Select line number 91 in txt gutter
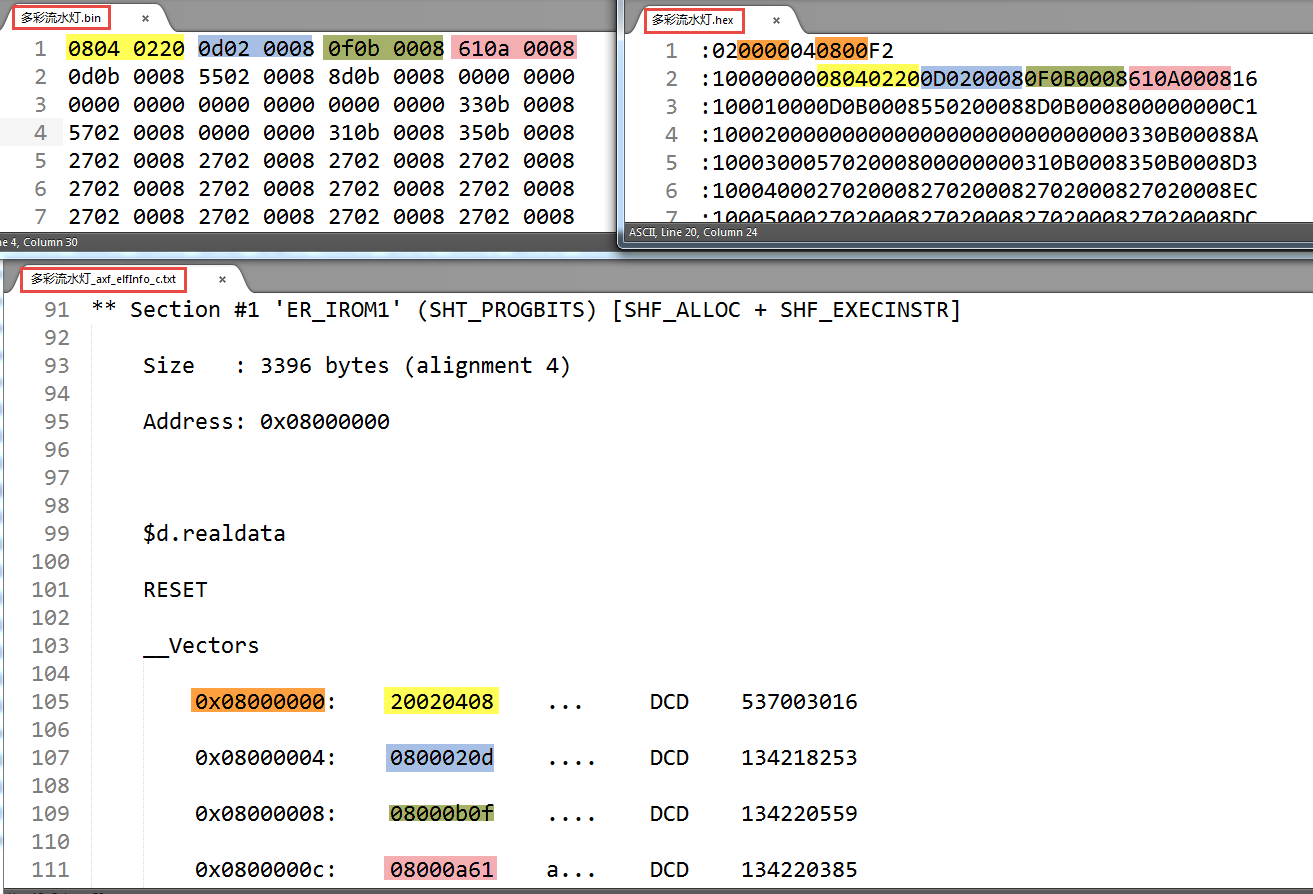The height and width of the screenshot is (894, 1313). (57, 309)
